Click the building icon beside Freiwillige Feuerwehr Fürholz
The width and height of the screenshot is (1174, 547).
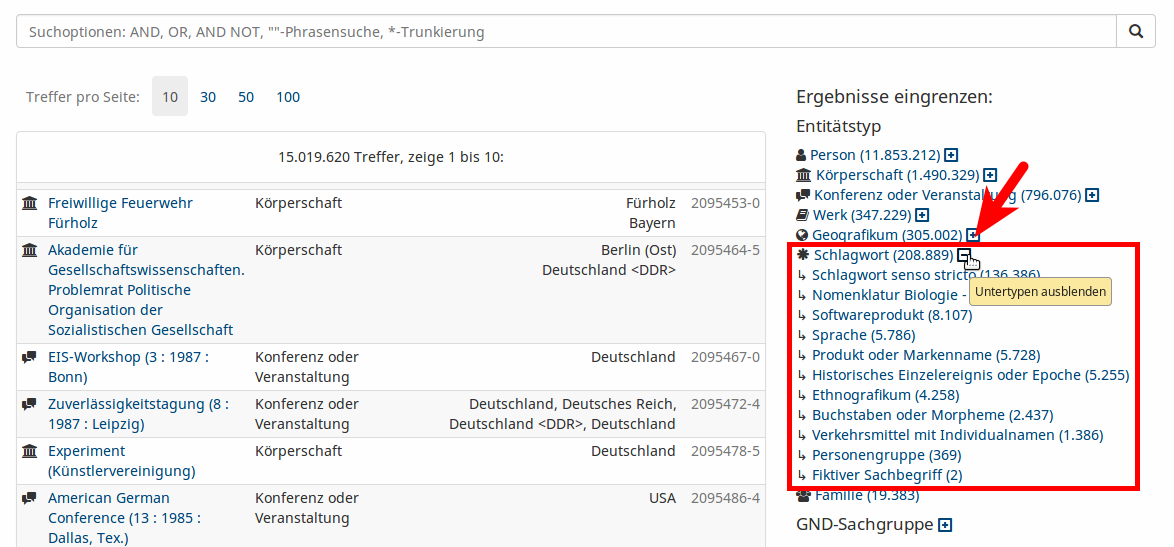(30, 203)
